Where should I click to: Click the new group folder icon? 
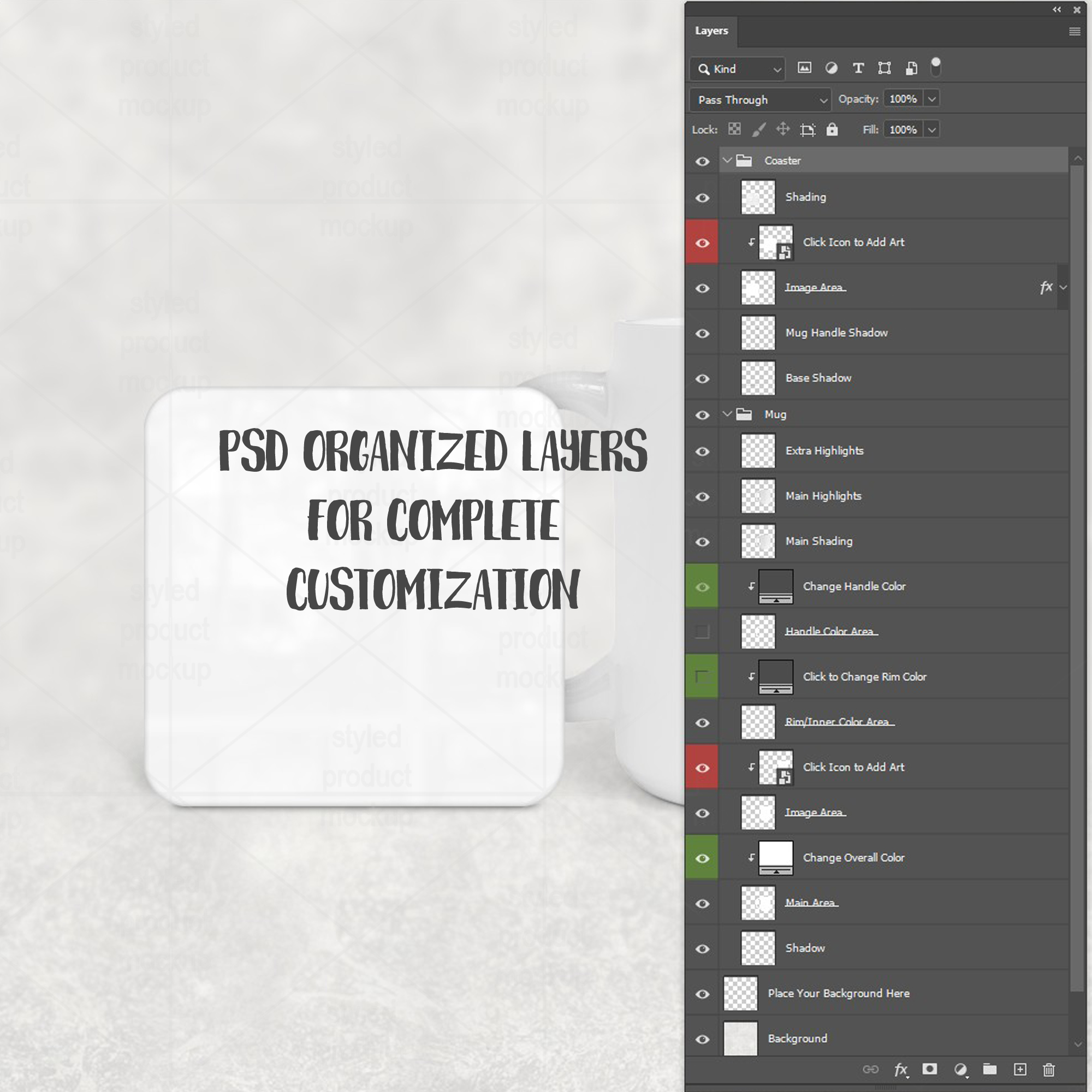click(x=989, y=1069)
